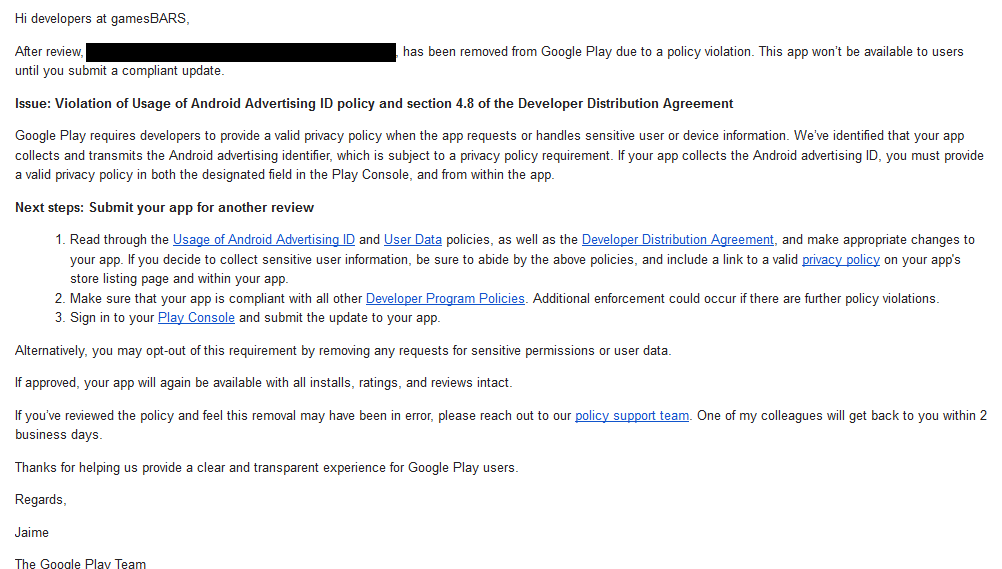
Task: Click the User Data policy link
Action: [x=412, y=240]
